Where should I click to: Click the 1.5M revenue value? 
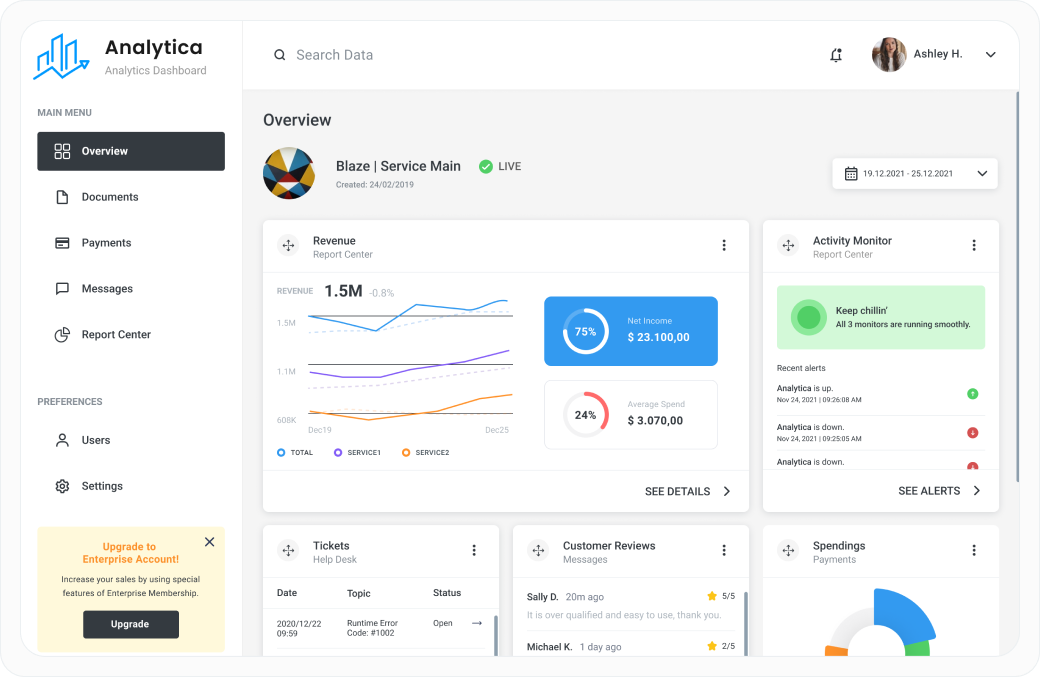[x=343, y=291]
